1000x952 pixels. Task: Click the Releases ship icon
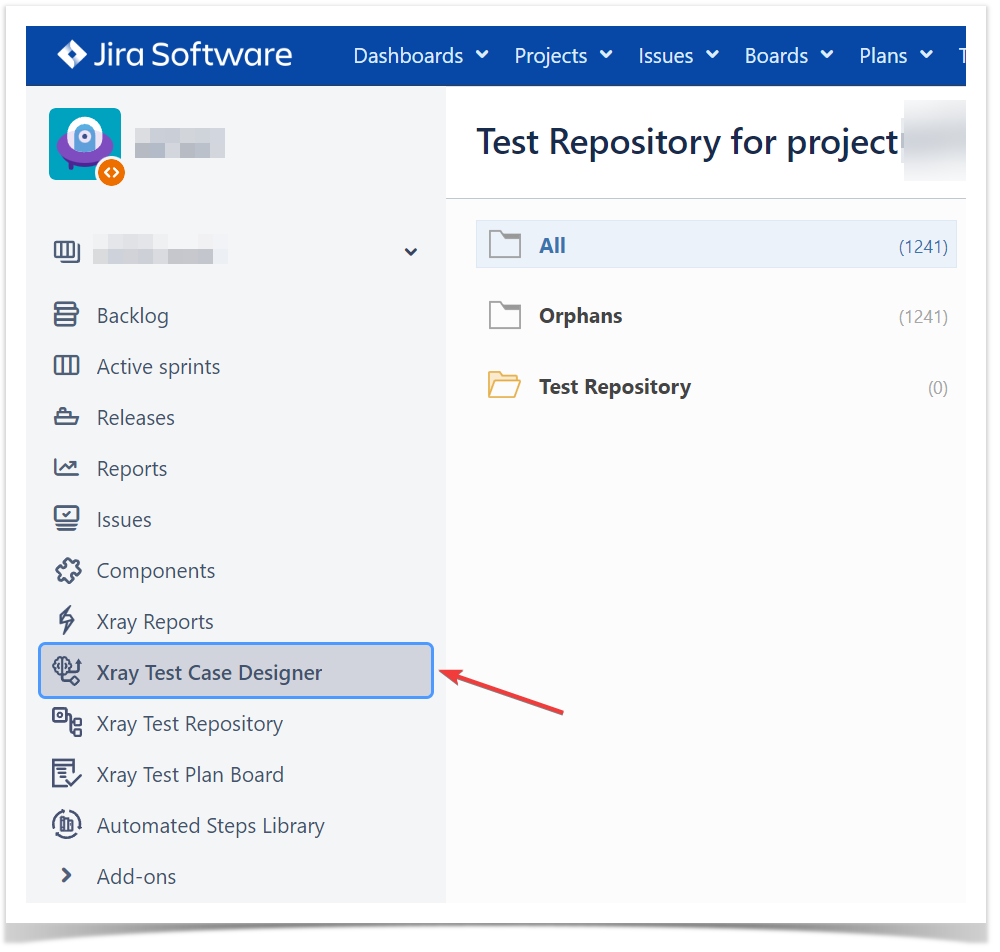(x=66, y=417)
